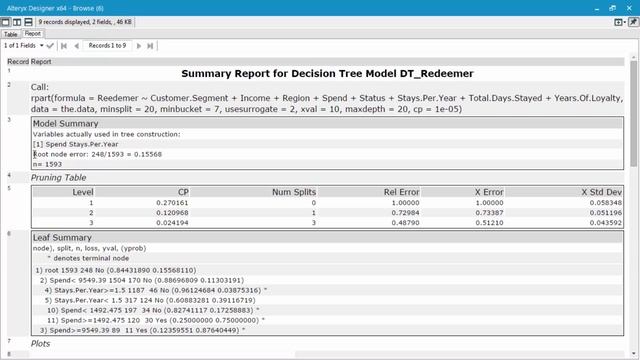Click the 'X Error' column header
640x360 pixels.
click(489, 192)
